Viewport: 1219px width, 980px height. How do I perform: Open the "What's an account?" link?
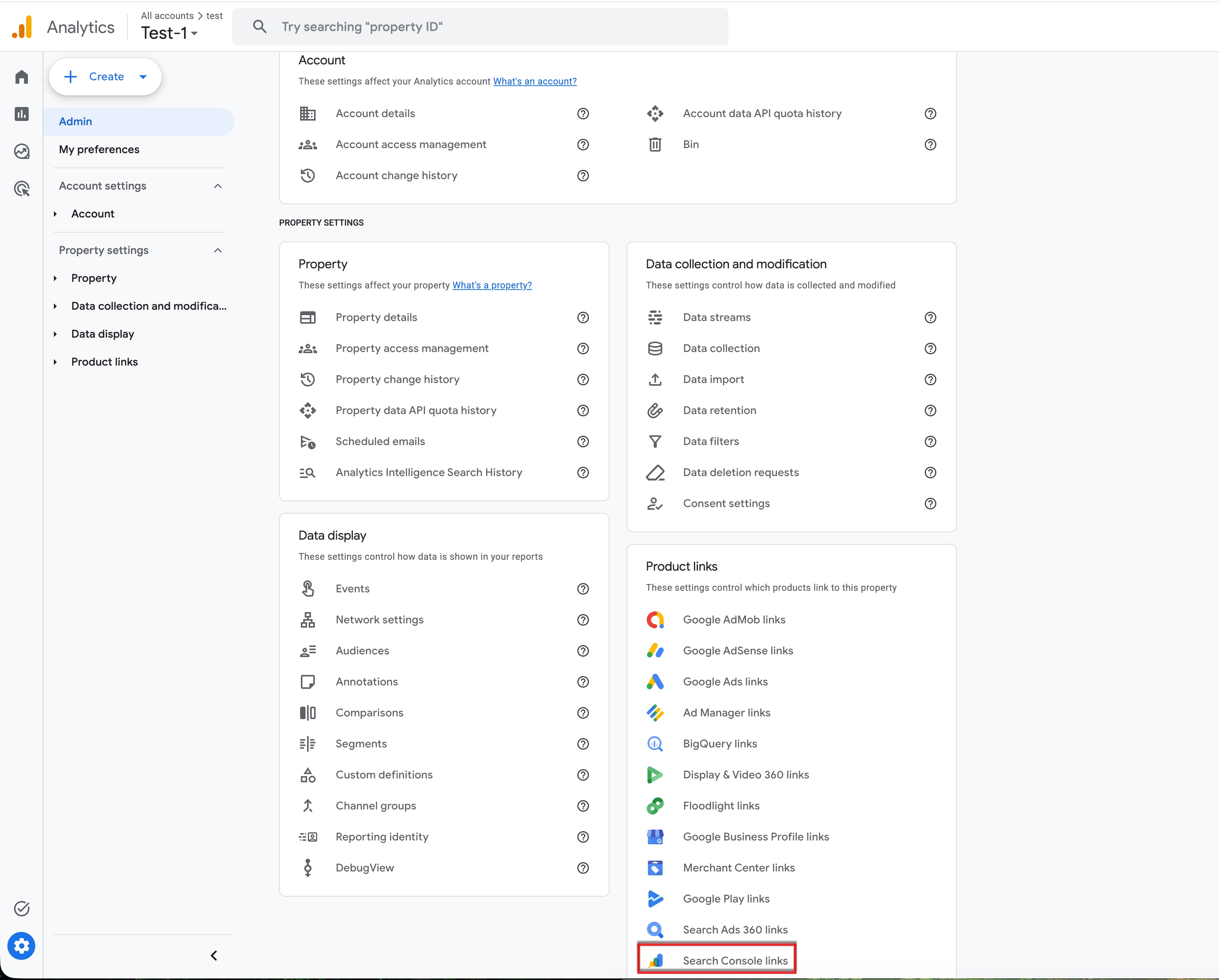tap(534, 81)
